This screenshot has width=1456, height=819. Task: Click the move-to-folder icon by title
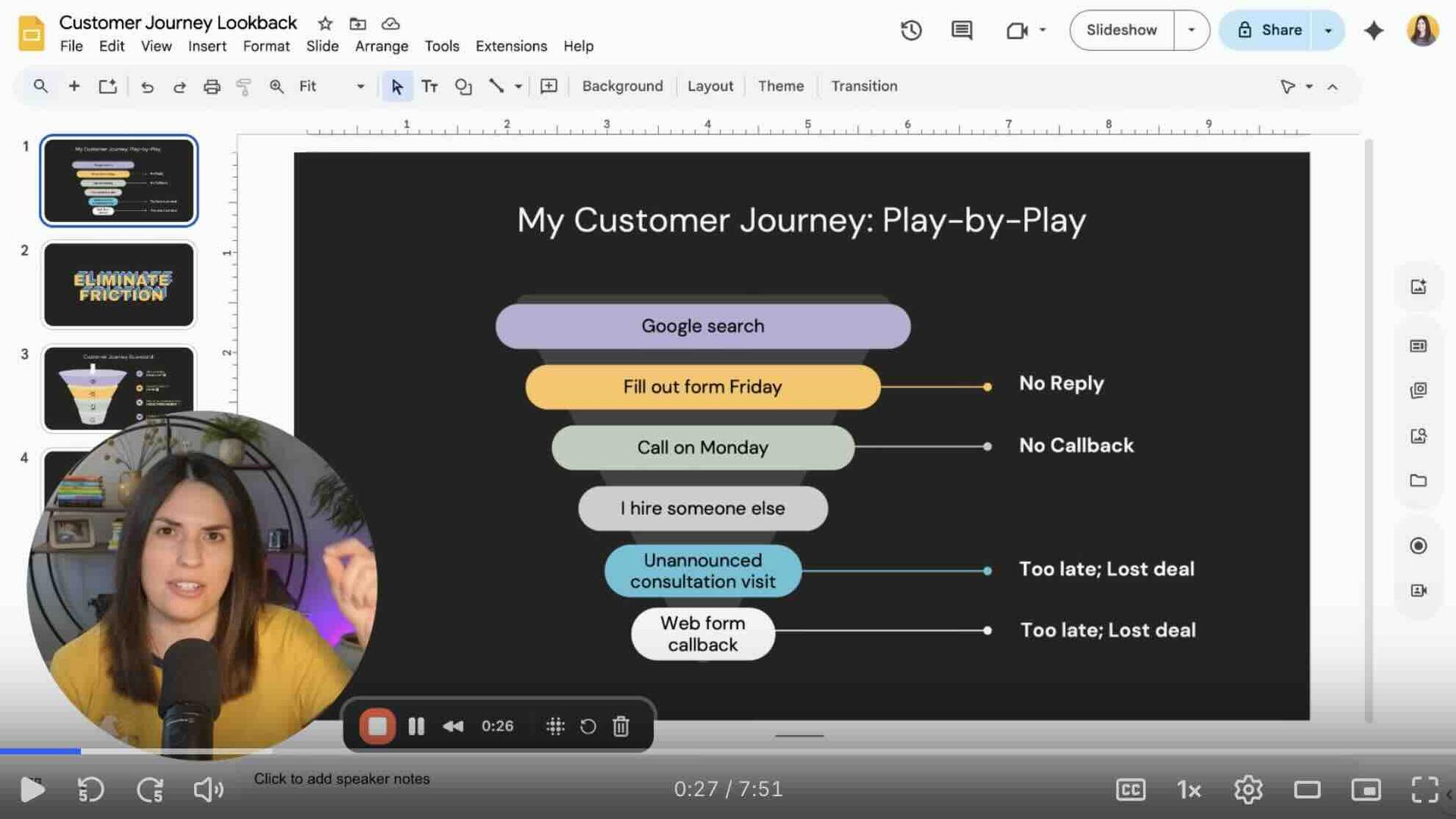coord(358,24)
